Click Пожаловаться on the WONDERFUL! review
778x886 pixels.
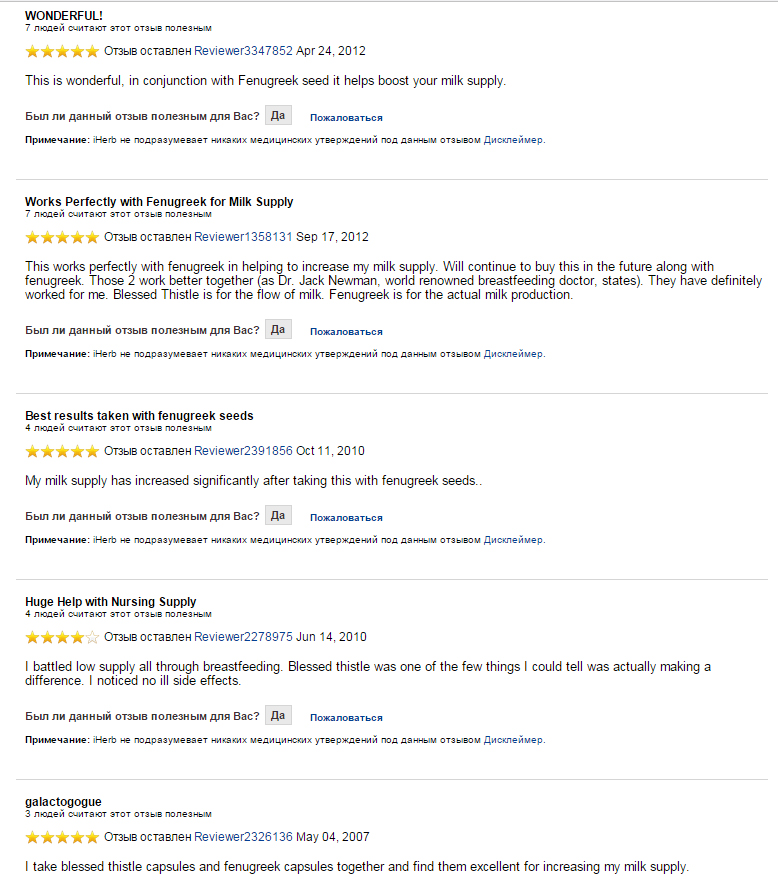[x=346, y=118]
